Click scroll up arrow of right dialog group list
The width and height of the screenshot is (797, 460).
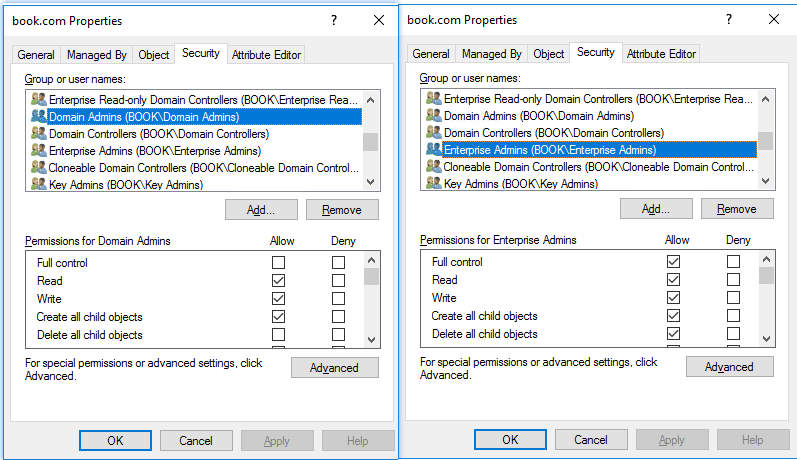(765, 98)
